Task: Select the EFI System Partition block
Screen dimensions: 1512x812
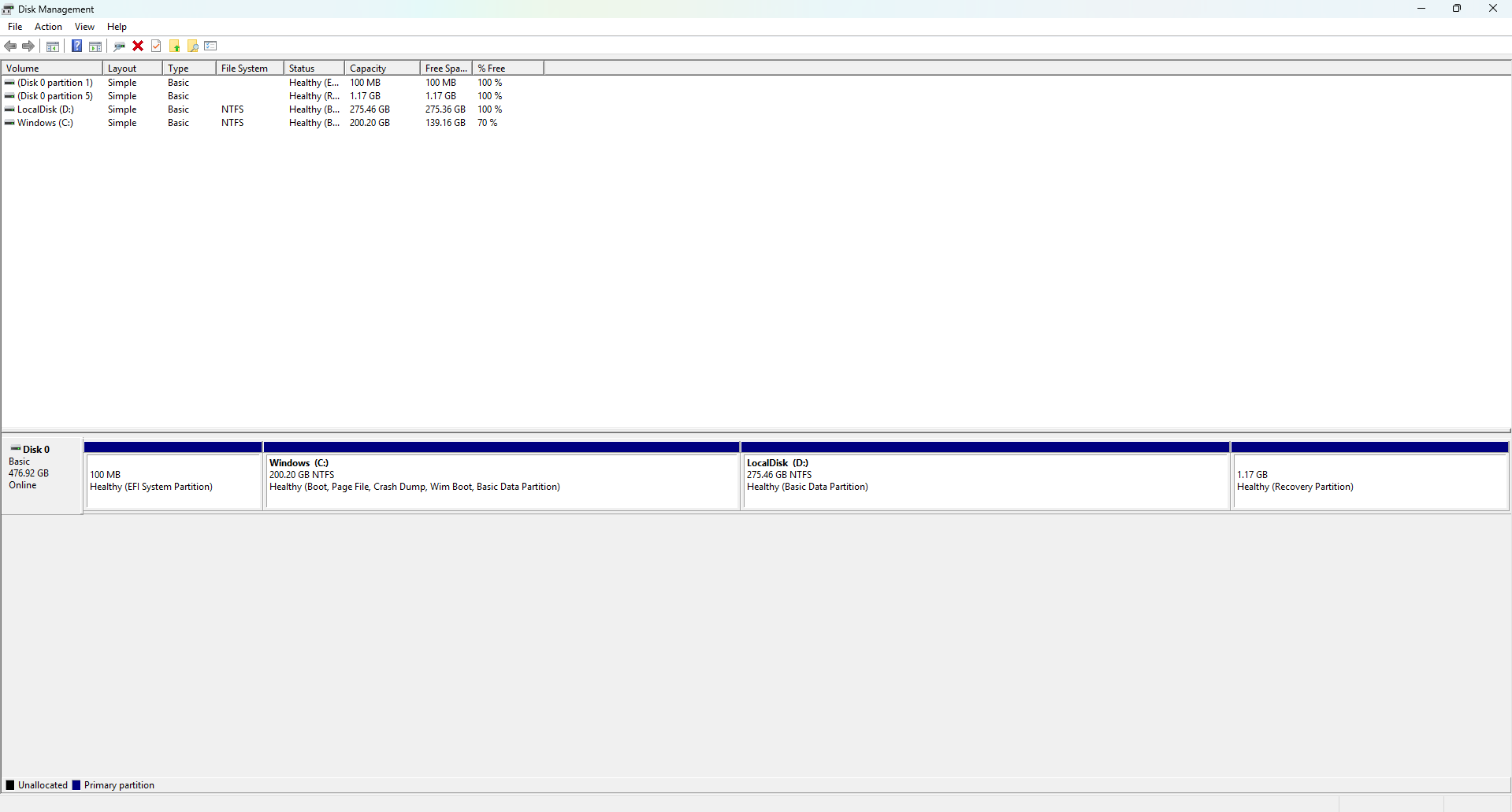Action: pos(173,480)
